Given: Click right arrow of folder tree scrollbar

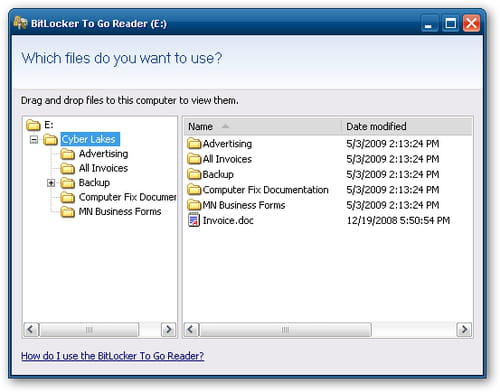Looking at the screenshot, I should (169, 330).
